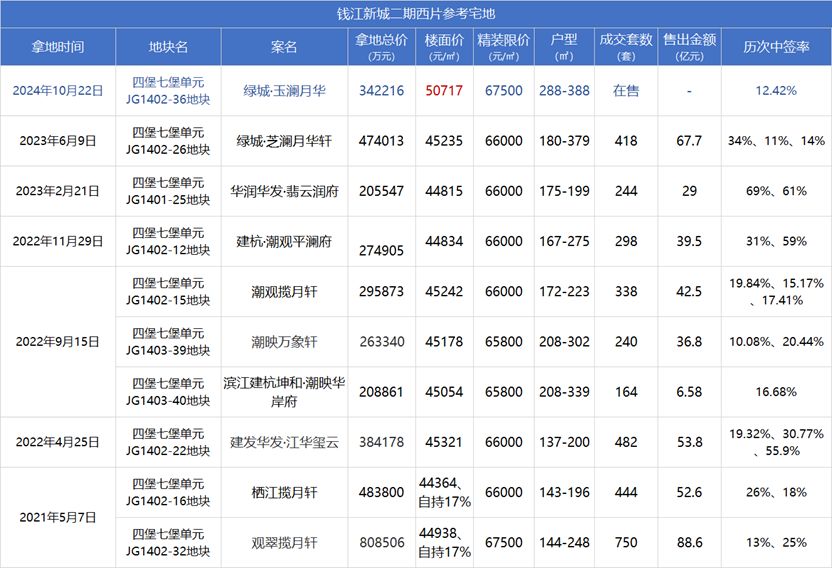
Task: Select the 808506 total price cell
Action: (380, 542)
